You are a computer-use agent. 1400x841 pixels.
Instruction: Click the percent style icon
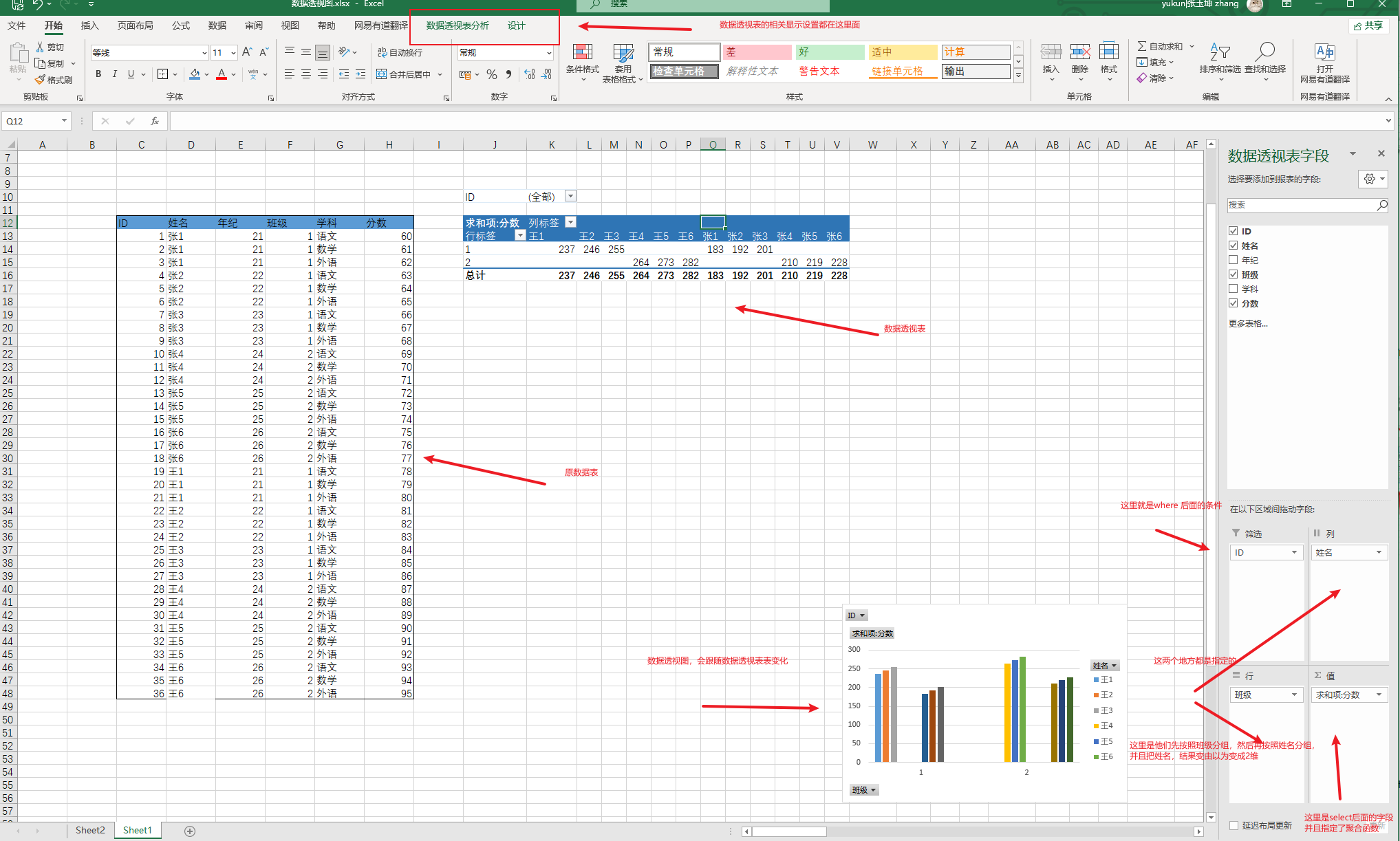[491, 74]
